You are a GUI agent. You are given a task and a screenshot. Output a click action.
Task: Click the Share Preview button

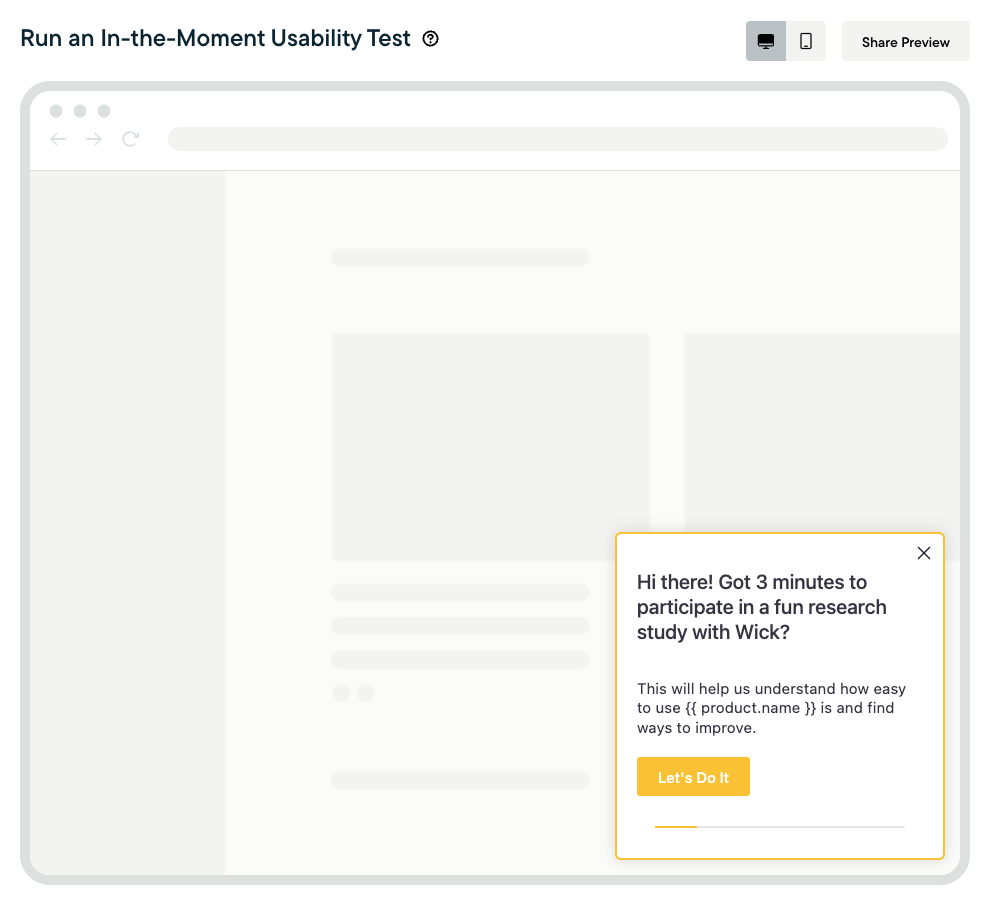(905, 41)
